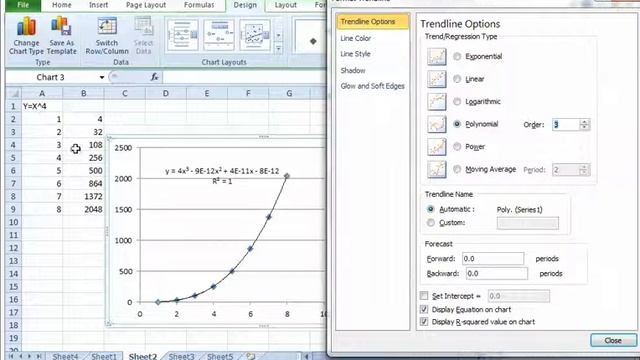Click inside the formula bar
Viewport: 640px width, 360px height.
[244, 77]
